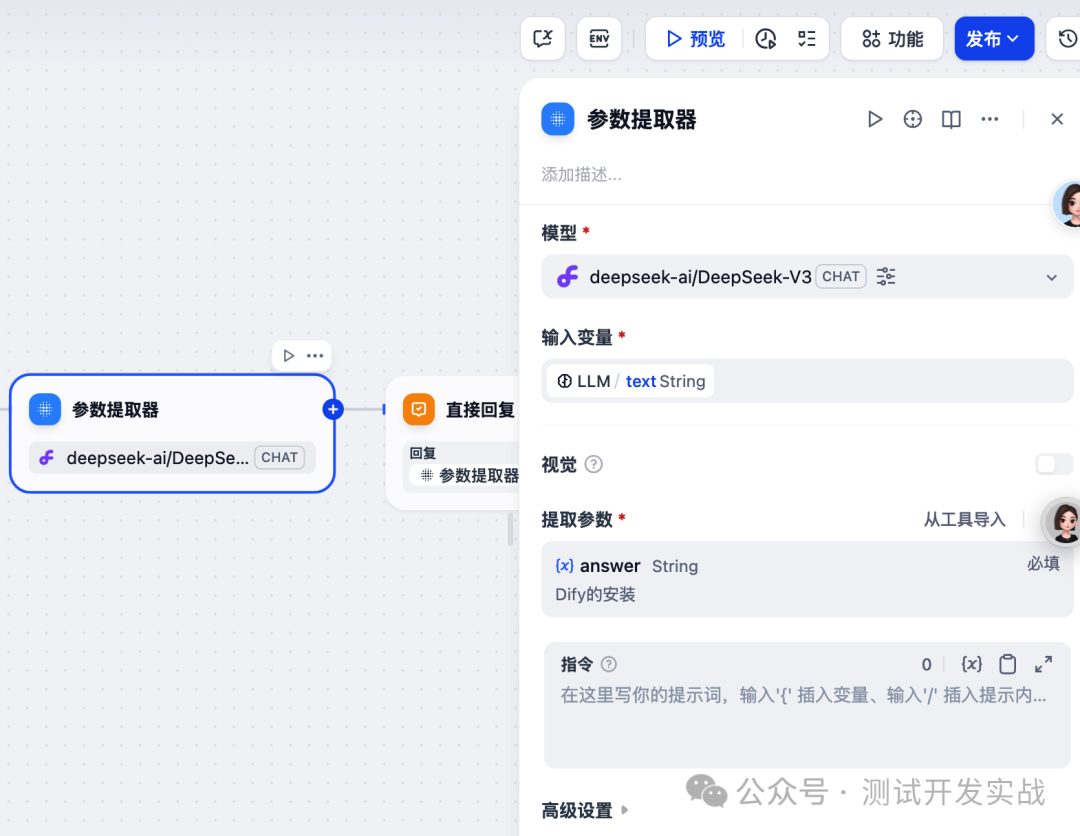Click Import from tools (从工具导入) link

tap(964, 519)
